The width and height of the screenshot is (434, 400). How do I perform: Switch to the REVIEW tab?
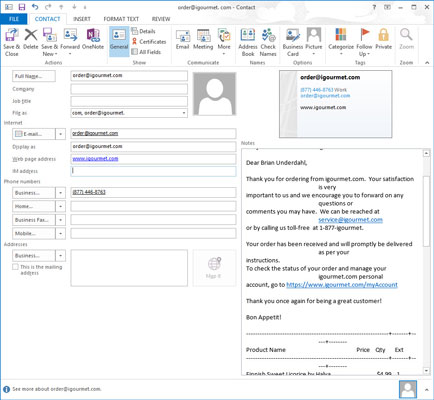(161, 19)
